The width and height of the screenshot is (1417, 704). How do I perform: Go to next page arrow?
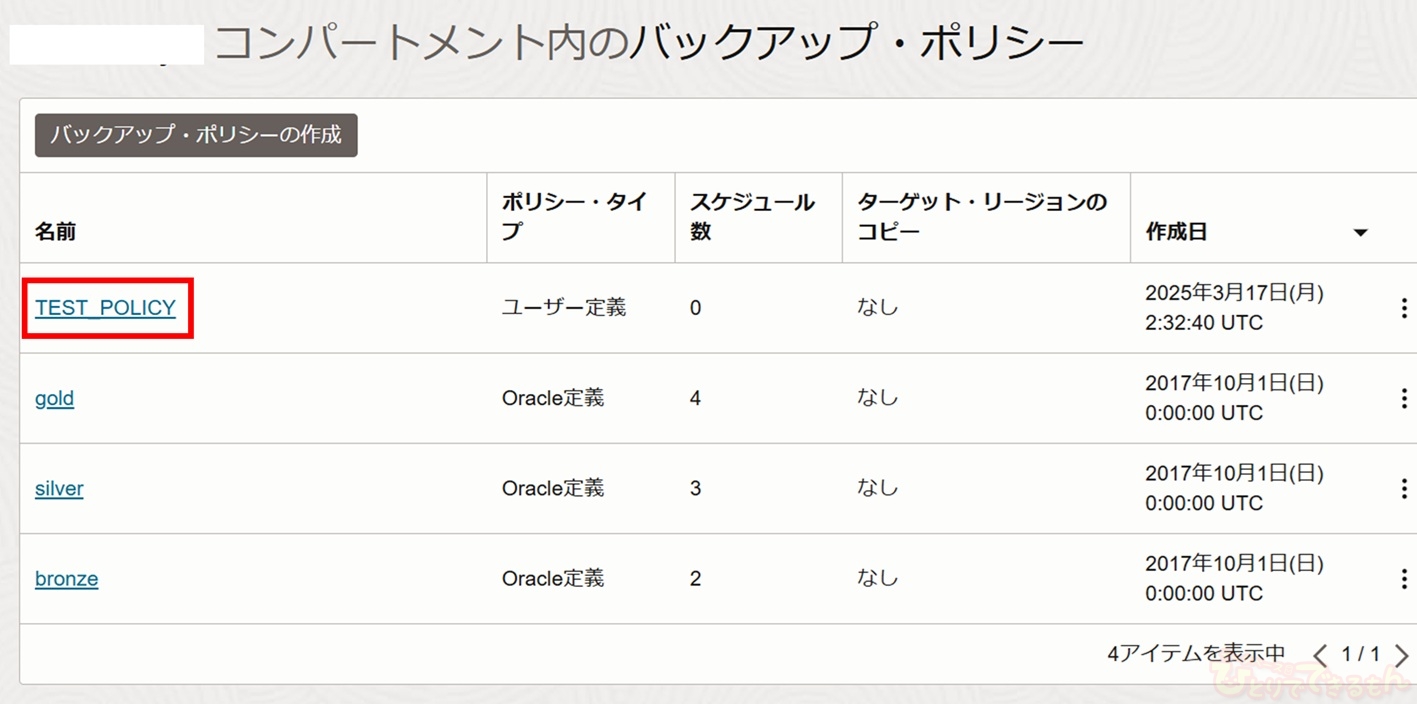[x=1401, y=655]
